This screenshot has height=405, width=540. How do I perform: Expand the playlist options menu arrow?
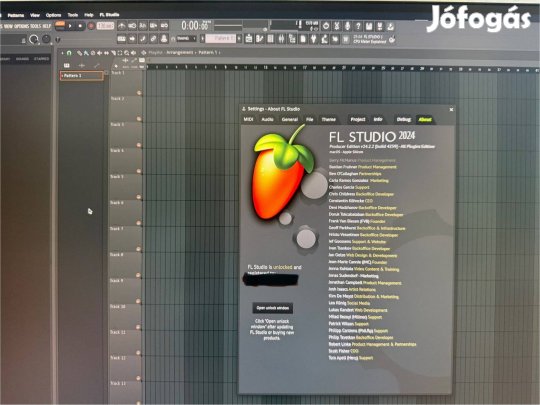62,53
